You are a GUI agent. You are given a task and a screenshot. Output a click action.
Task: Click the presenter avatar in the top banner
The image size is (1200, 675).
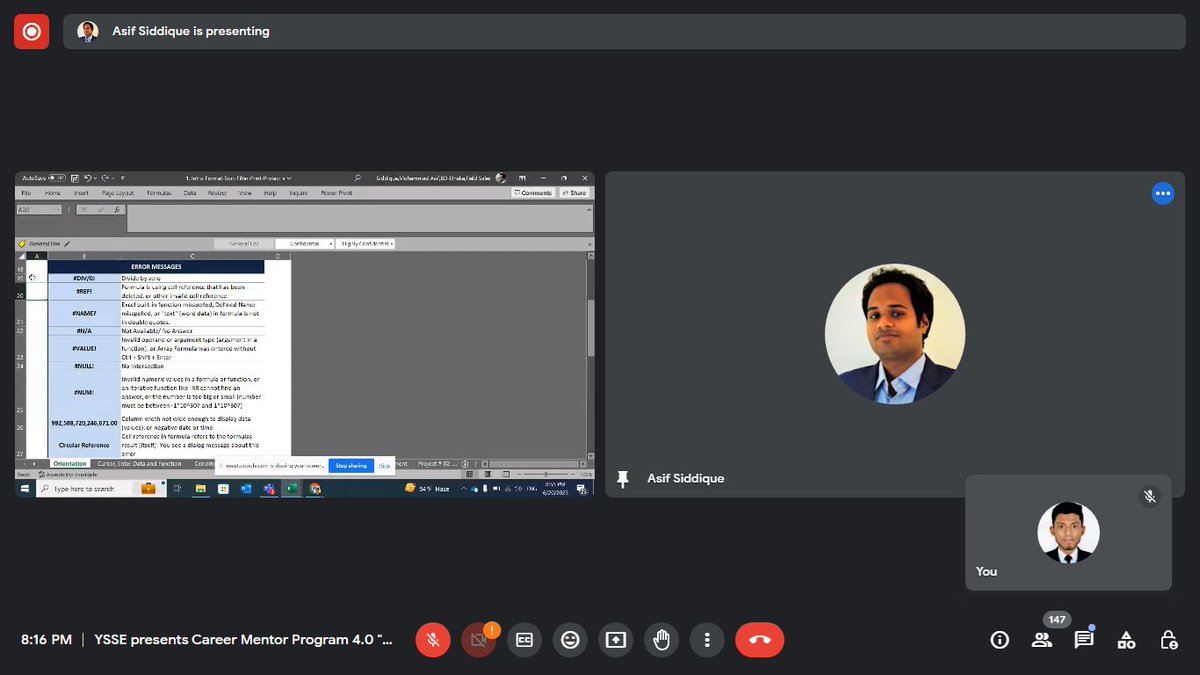pos(88,31)
